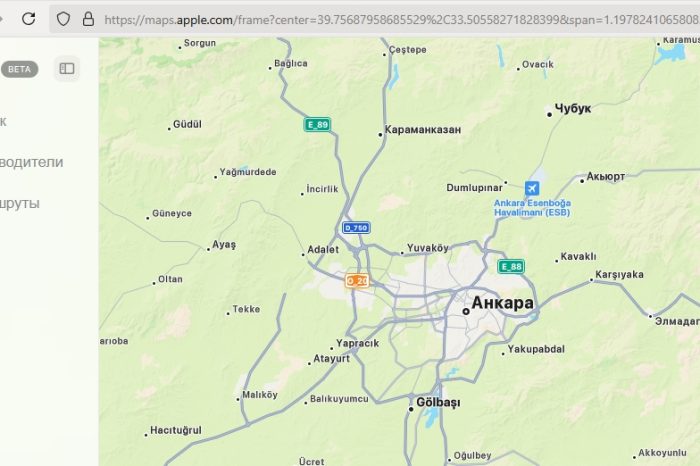This screenshot has height=466, width=700.
Task: Toggle the sidebar panel icon
Action: (x=67, y=68)
